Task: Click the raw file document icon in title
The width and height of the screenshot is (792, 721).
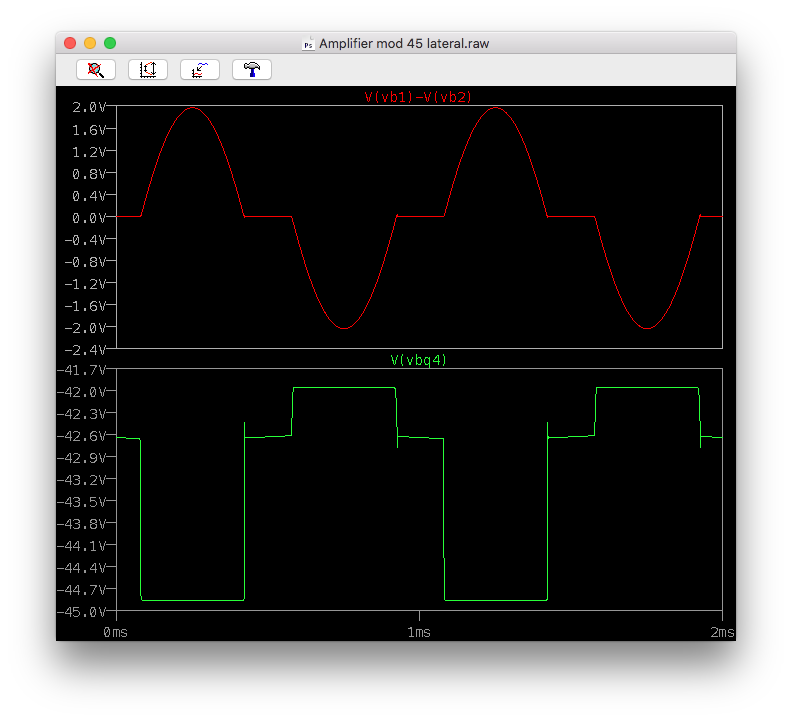Action: pos(308,44)
